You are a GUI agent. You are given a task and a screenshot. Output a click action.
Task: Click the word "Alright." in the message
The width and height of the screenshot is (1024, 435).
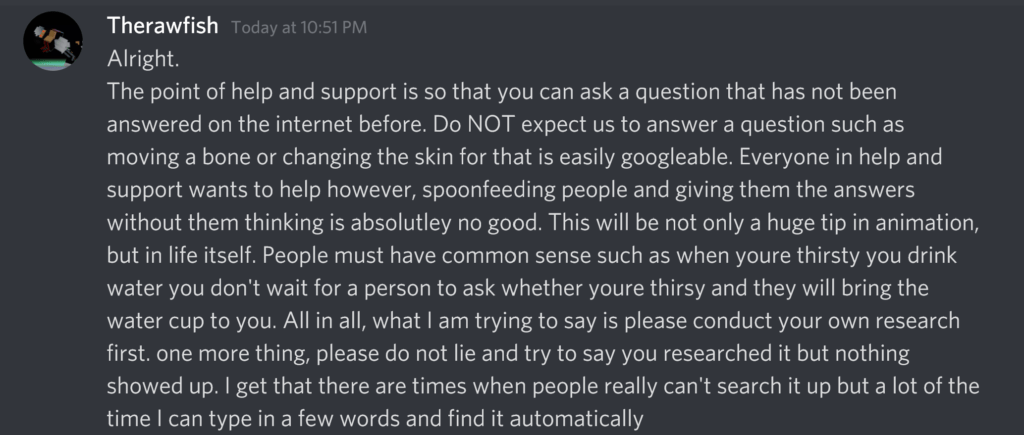pyautogui.click(x=143, y=59)
